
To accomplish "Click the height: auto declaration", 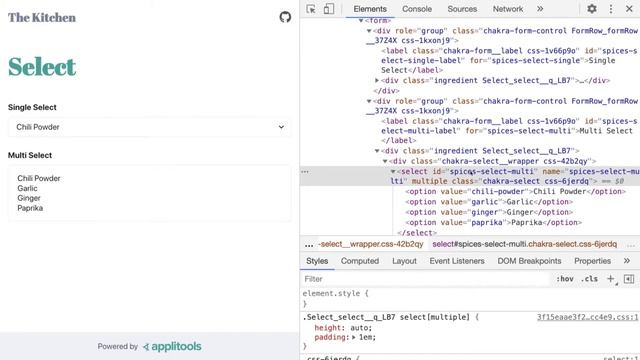I will coord(343,328).
